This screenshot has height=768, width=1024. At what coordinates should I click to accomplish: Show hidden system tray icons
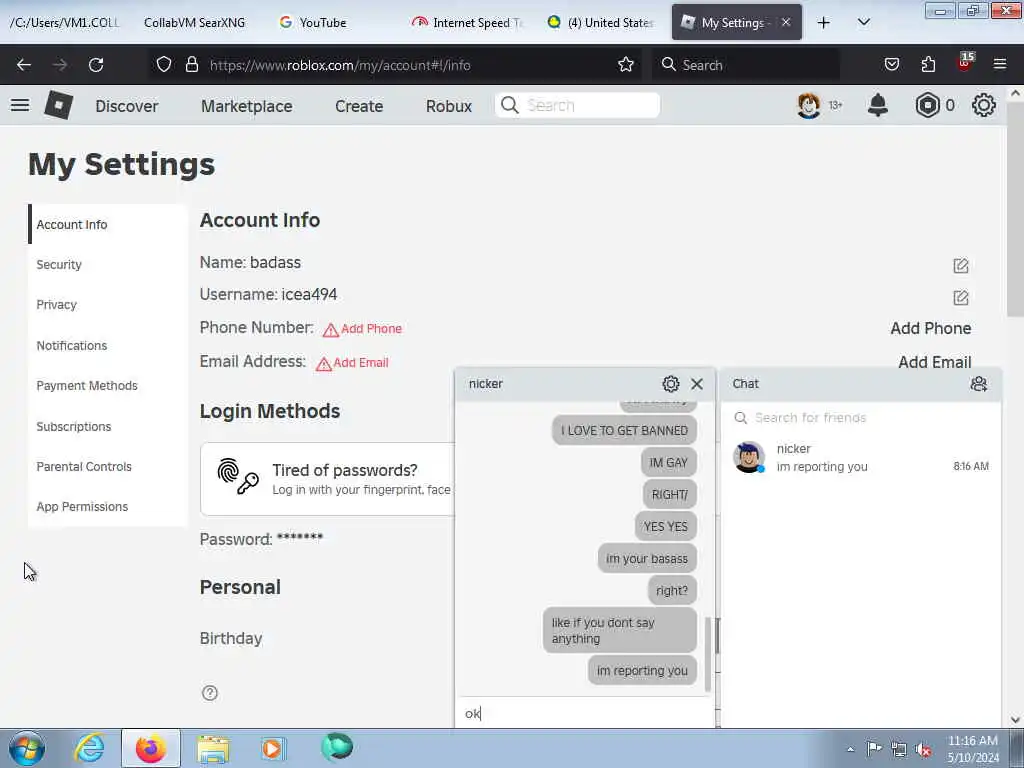tap(850, 750)
